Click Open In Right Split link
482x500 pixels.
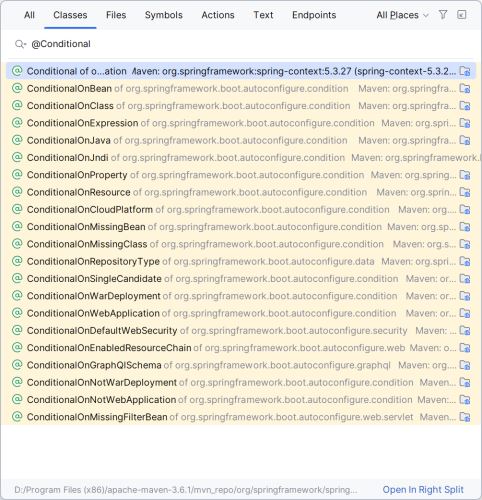tap(423, 490)
